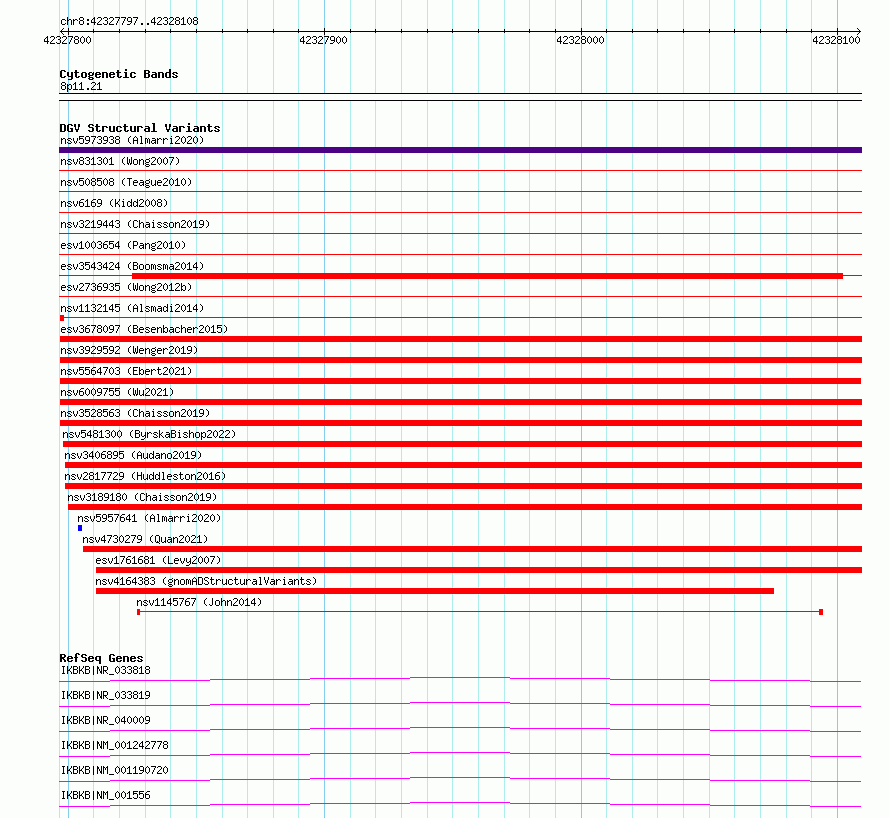Click the small blue nsv5957641 marker
Viewport: 890px width, 818px height.
(x=80, y=528)
